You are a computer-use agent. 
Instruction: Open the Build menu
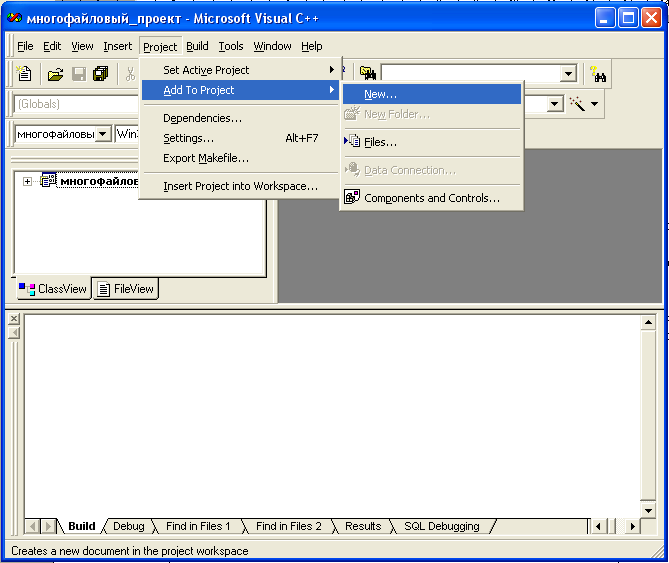coord(197,46)
